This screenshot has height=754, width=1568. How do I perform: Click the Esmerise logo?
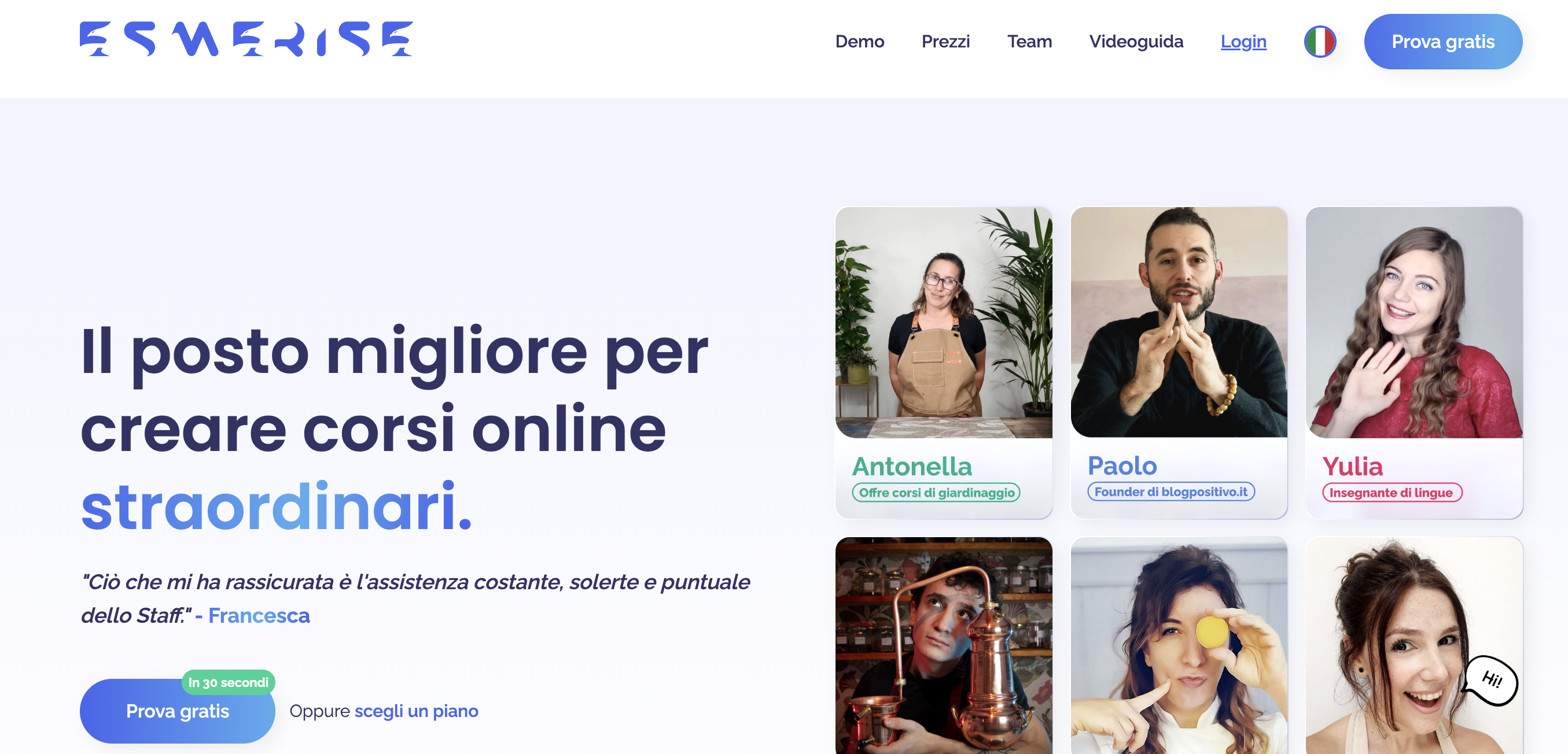point(246,39)
